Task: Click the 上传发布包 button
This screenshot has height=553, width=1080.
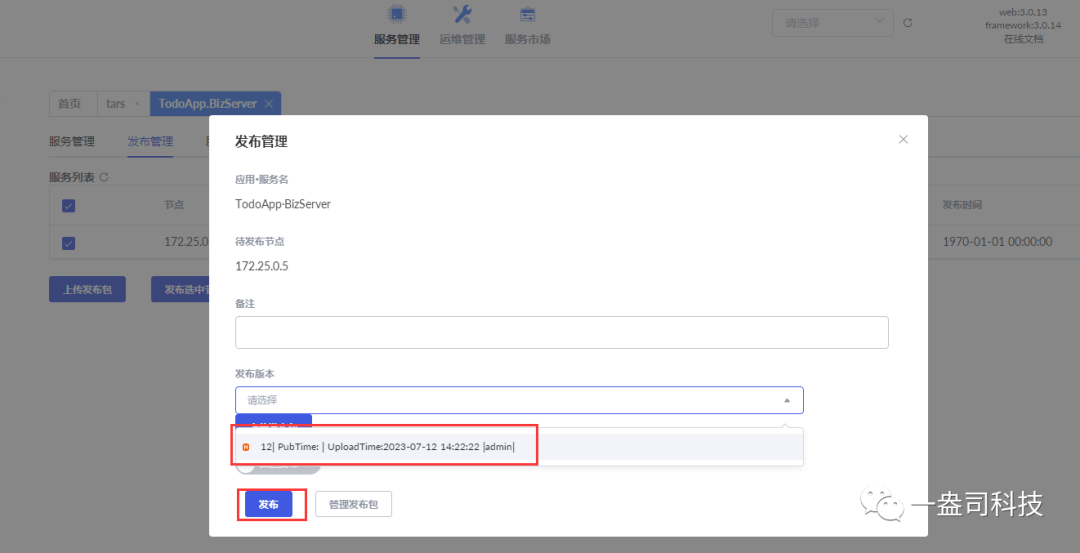Action: point(87,289)
